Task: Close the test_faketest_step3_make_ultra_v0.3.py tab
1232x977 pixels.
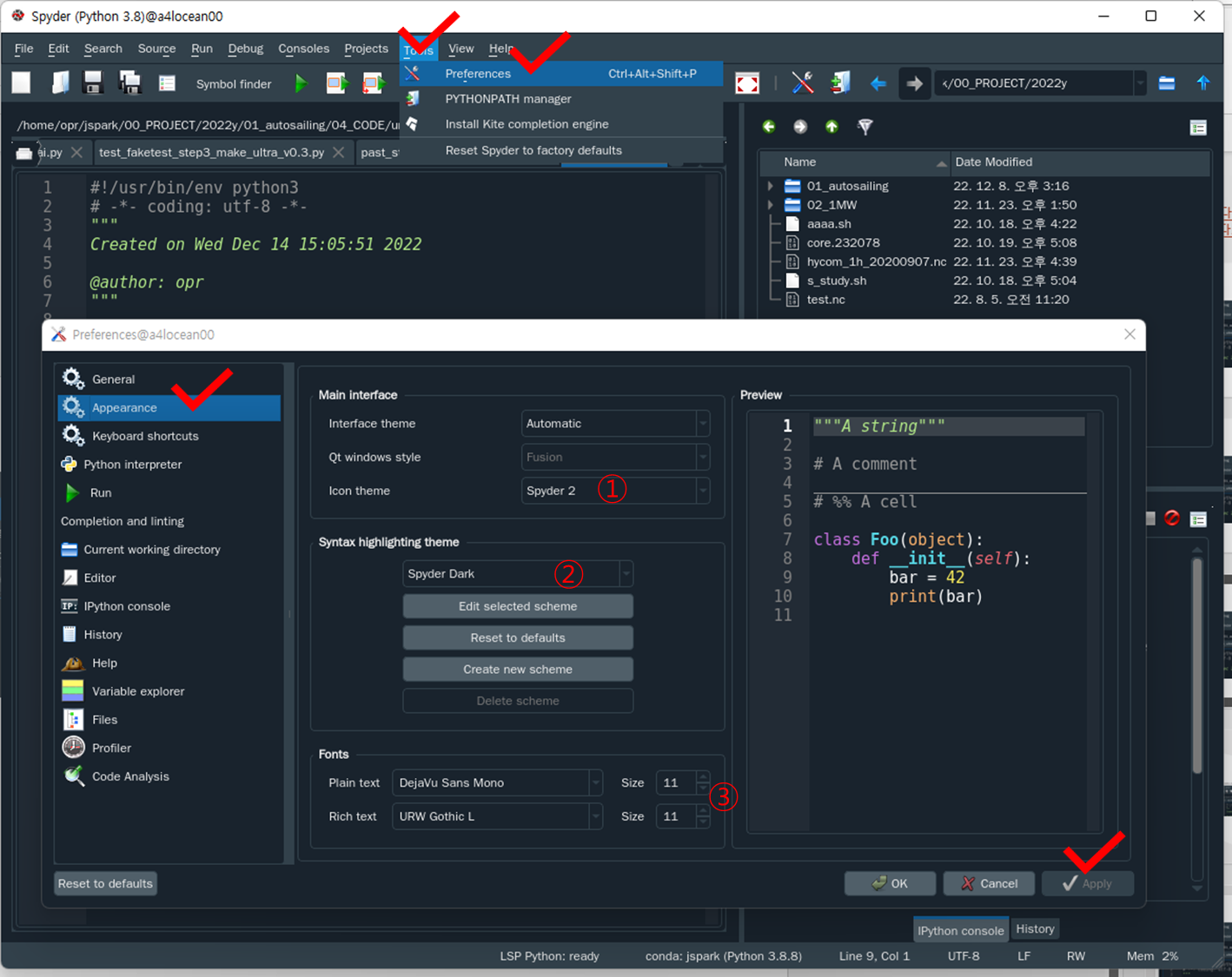Action: pyautogui.click(x=339, y=152)
